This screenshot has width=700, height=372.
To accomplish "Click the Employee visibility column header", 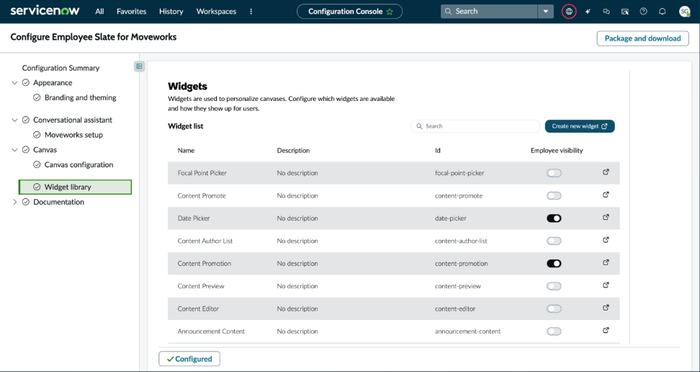I will click(557, 150).
